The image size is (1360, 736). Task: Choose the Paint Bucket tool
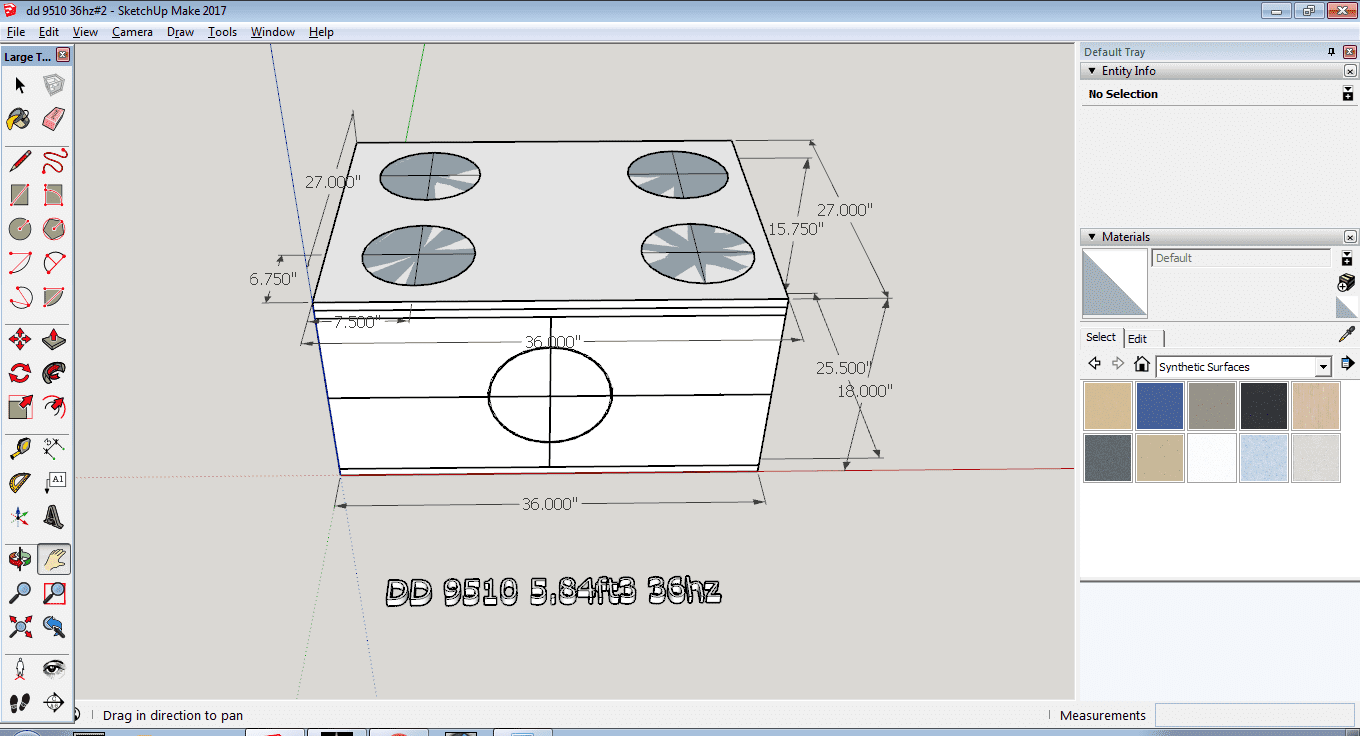point(20,120)
